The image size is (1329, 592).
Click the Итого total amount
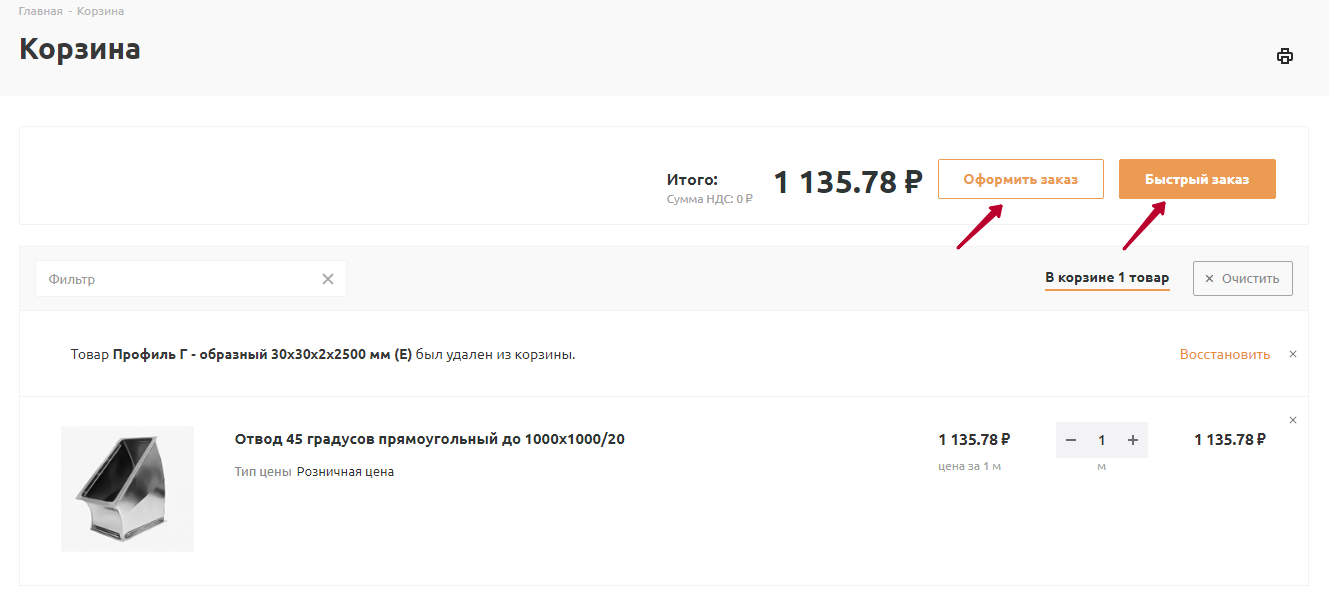(x=847, y=181)
